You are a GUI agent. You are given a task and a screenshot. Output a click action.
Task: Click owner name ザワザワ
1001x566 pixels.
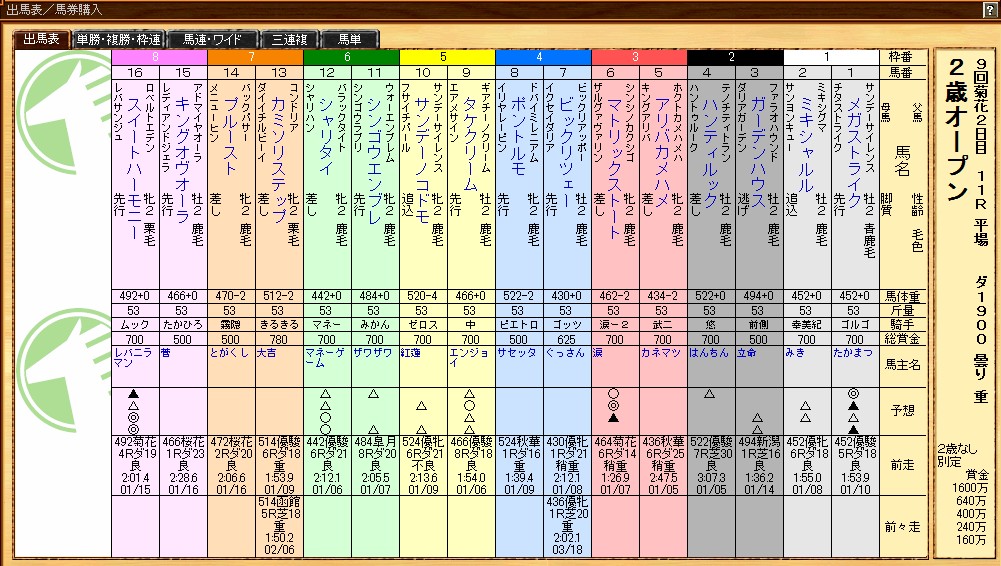[373, 353]
